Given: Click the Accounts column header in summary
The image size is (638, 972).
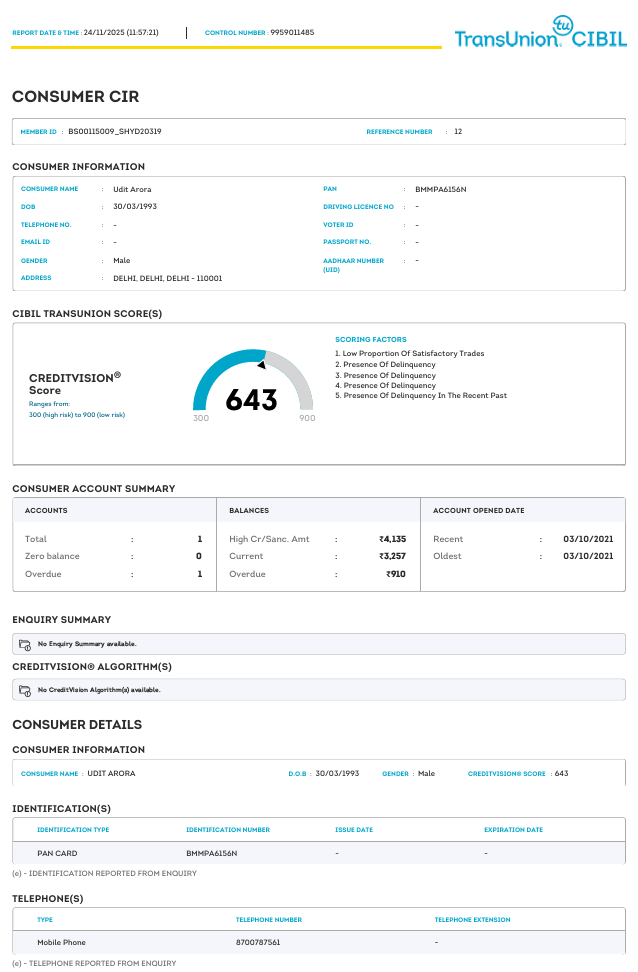Looking at the screenshot, I should tap(46, 510).
